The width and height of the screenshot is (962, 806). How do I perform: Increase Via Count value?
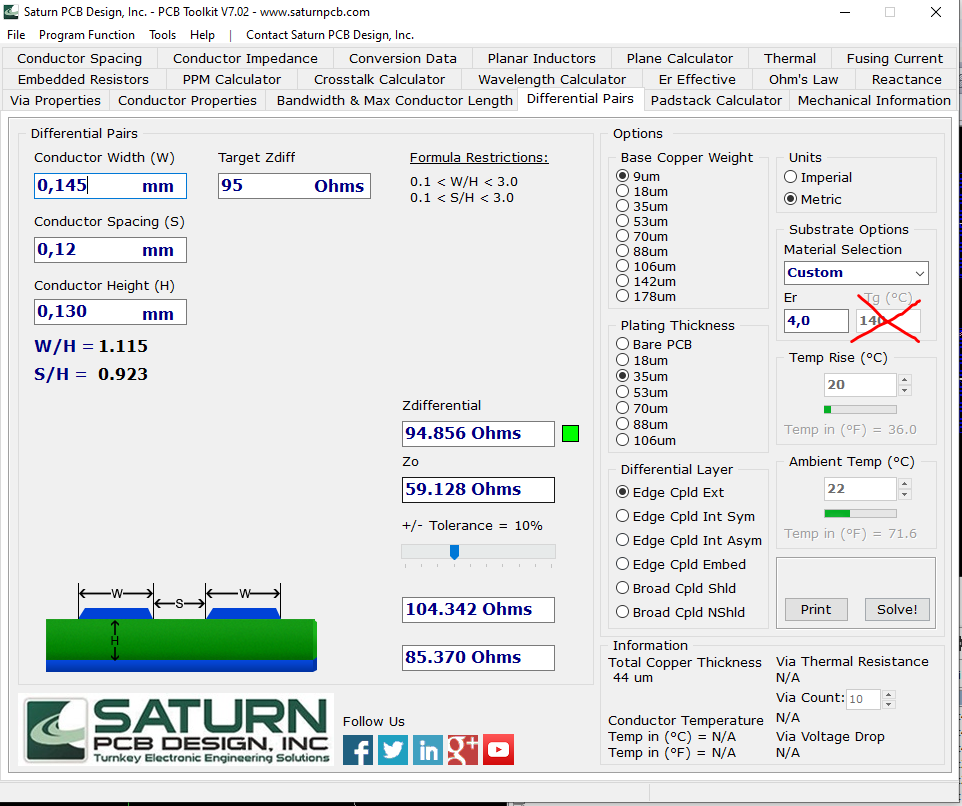click(888, 694)
